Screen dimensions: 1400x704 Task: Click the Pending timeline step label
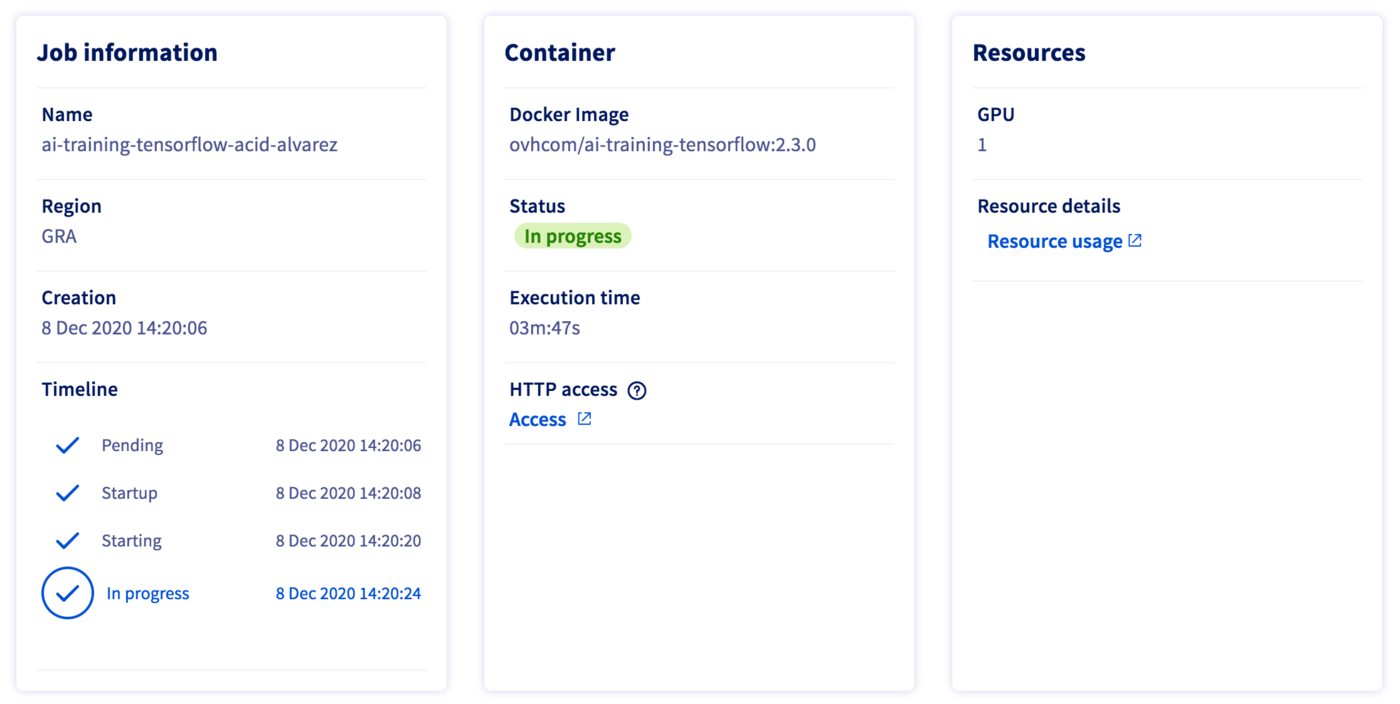132,446
